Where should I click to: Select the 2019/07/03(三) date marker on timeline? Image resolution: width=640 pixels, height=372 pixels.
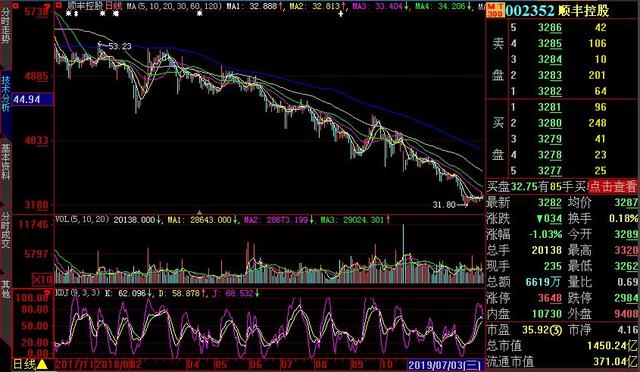(x=445, y=365)
